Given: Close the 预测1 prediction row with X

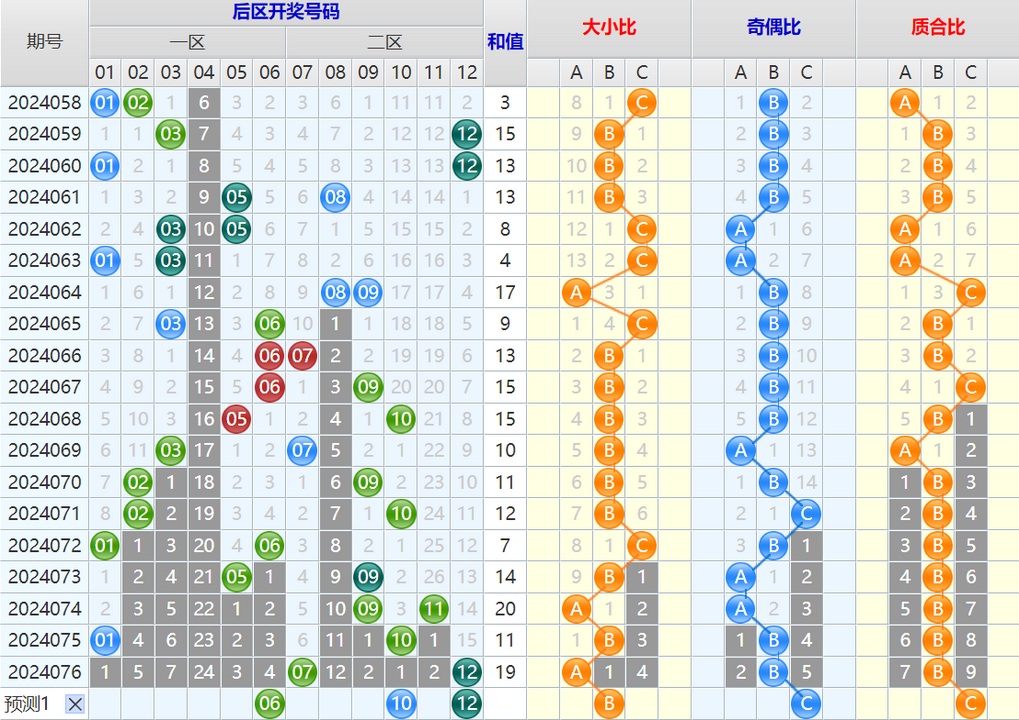Looking at the screenshot, I should tap(75, 704).
